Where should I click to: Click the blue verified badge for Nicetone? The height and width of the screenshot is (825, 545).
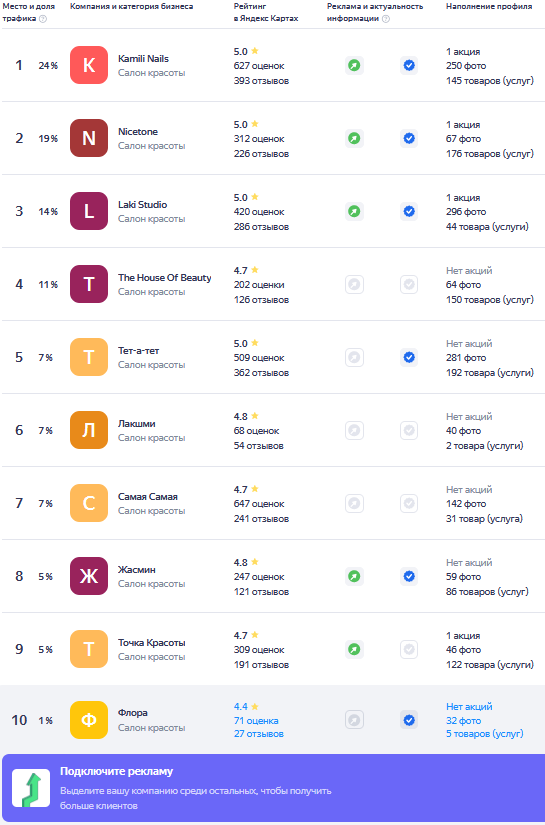409,138
